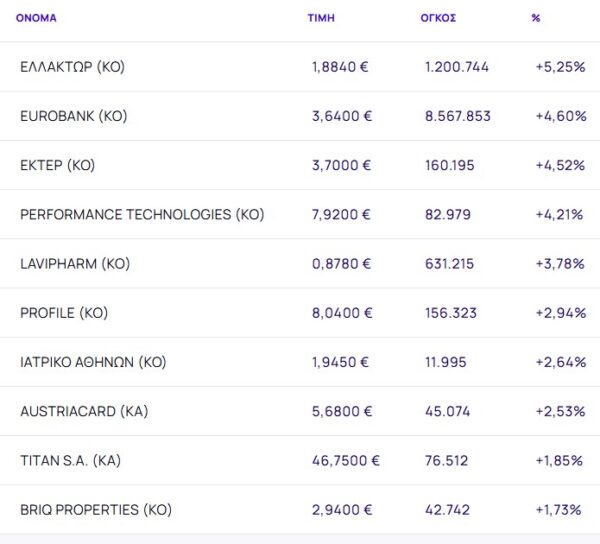Click the +1,73% change value
This screenshot has height=544, width=600.
point(559,510)
